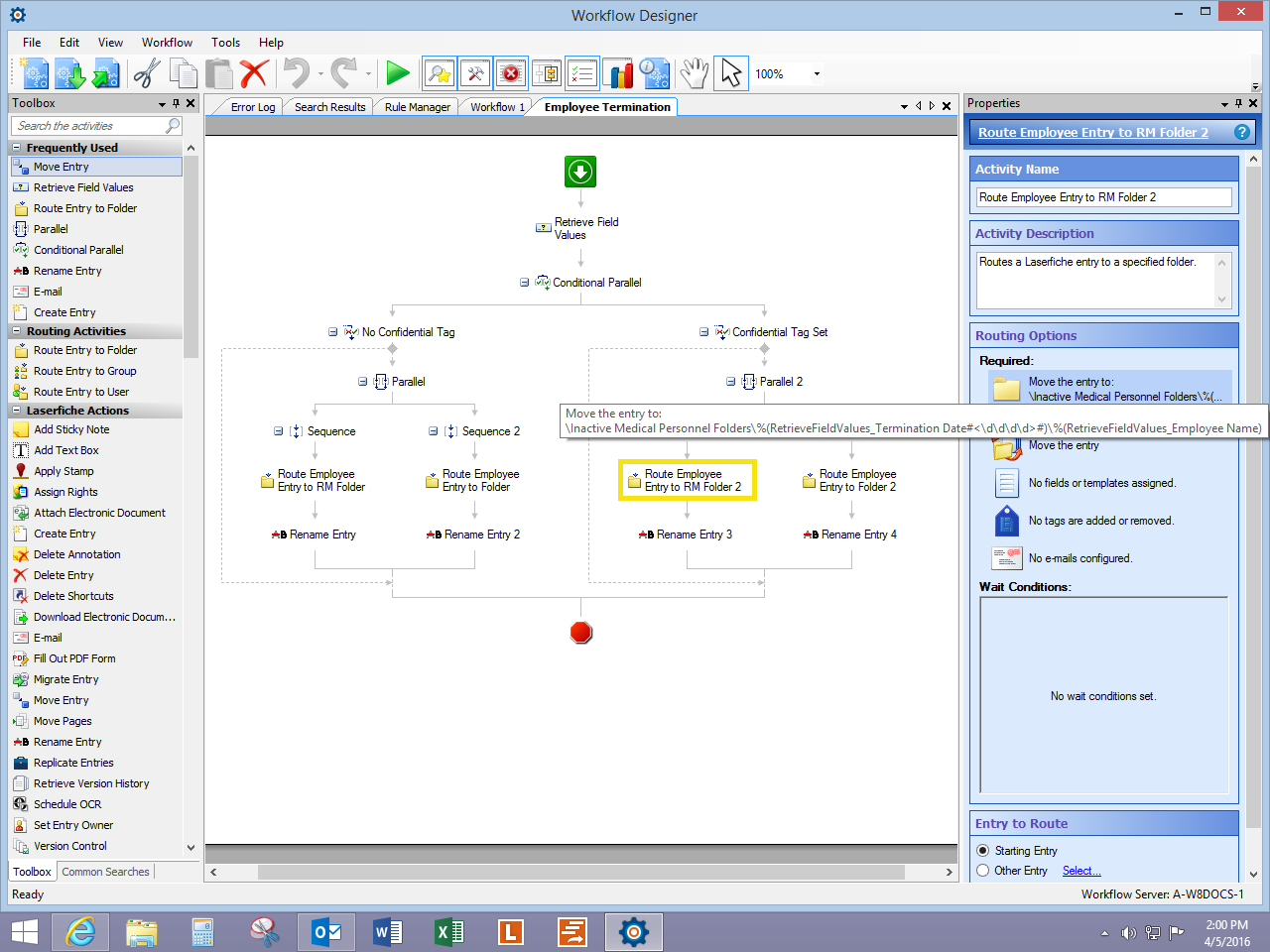Switch to the Rule Manager tab

[x=417, y=107]
